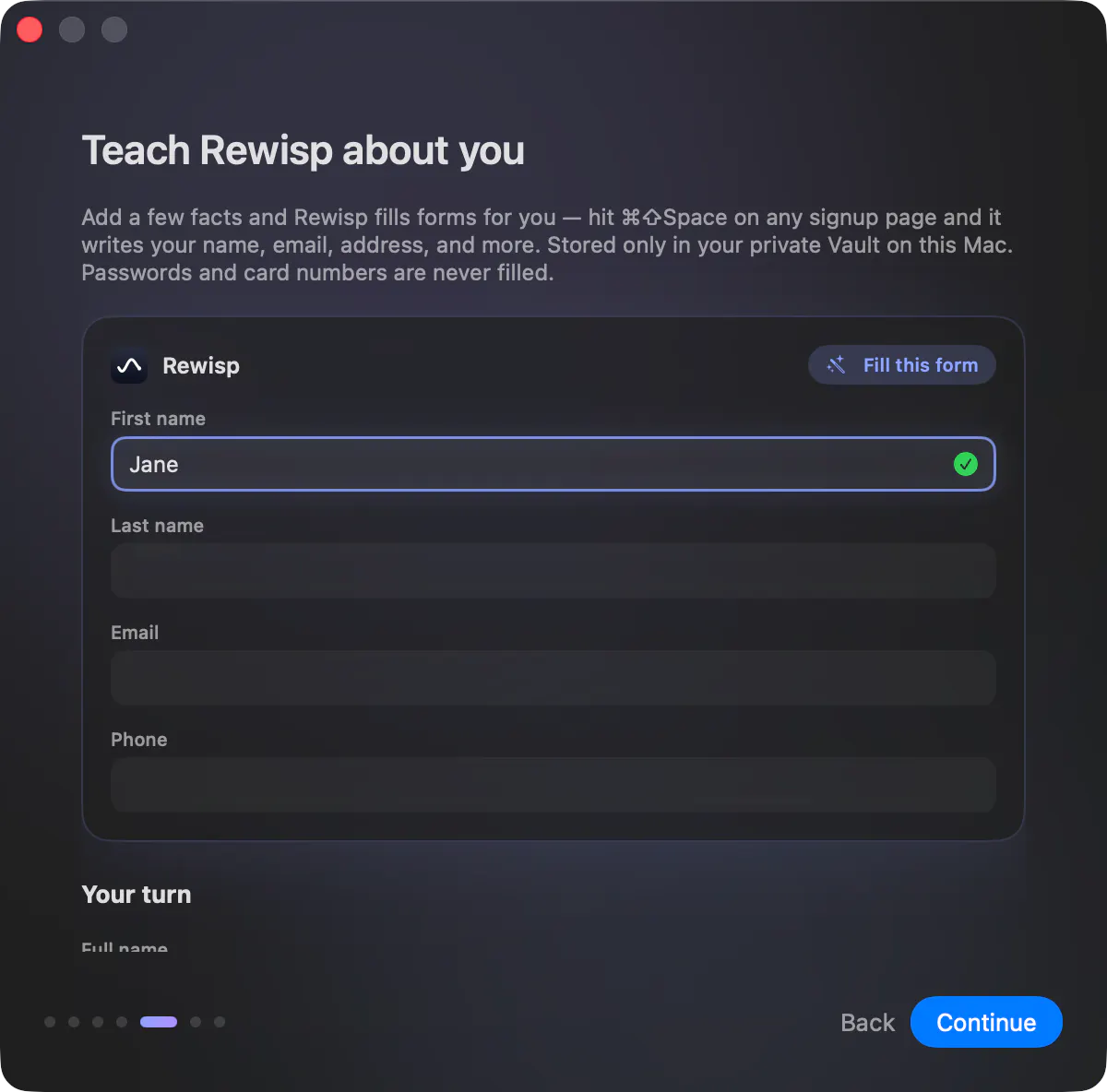Jump to the first onboarding page dot

[50, 1022]
